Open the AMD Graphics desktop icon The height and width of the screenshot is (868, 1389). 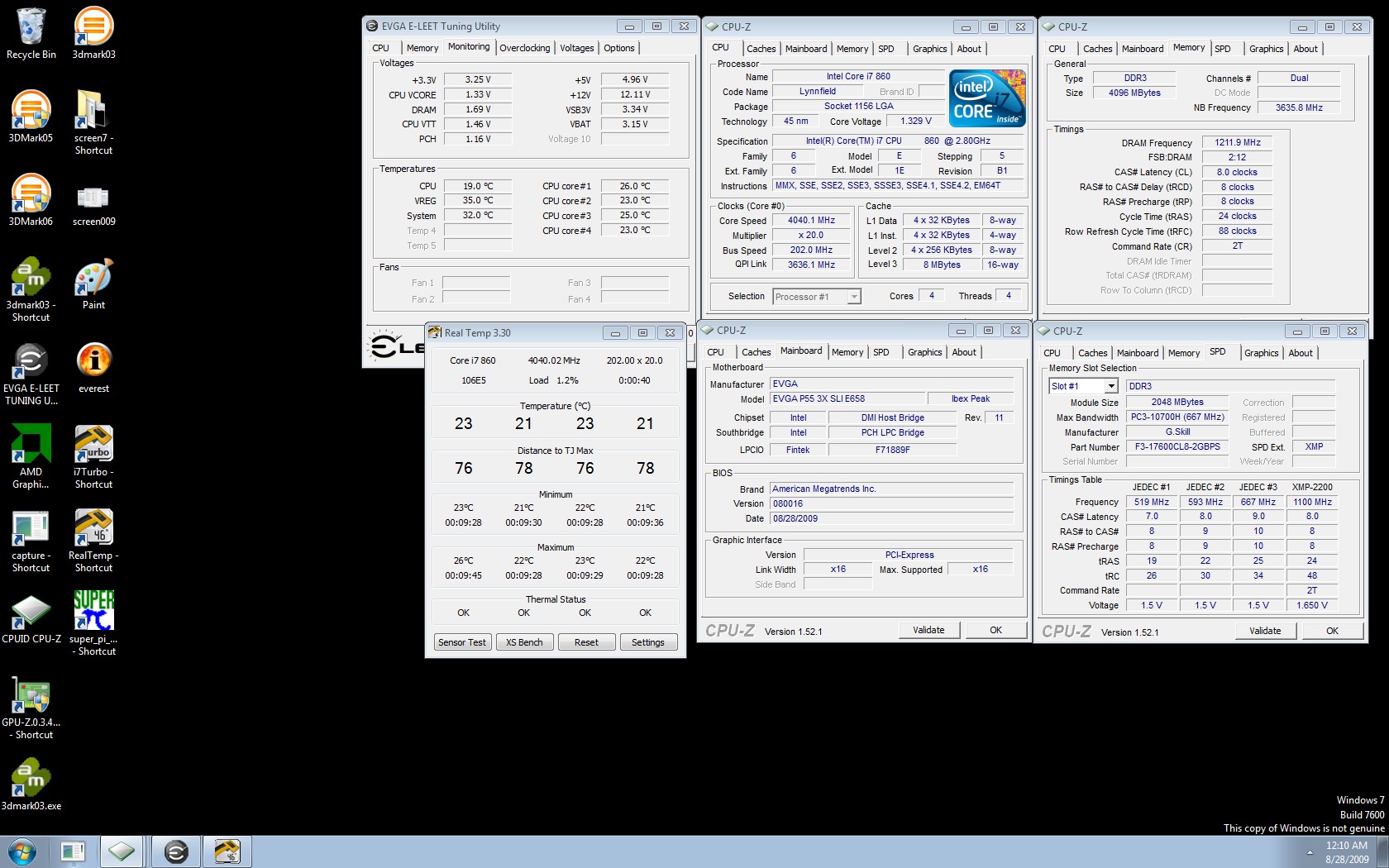(x=31, y=456)
